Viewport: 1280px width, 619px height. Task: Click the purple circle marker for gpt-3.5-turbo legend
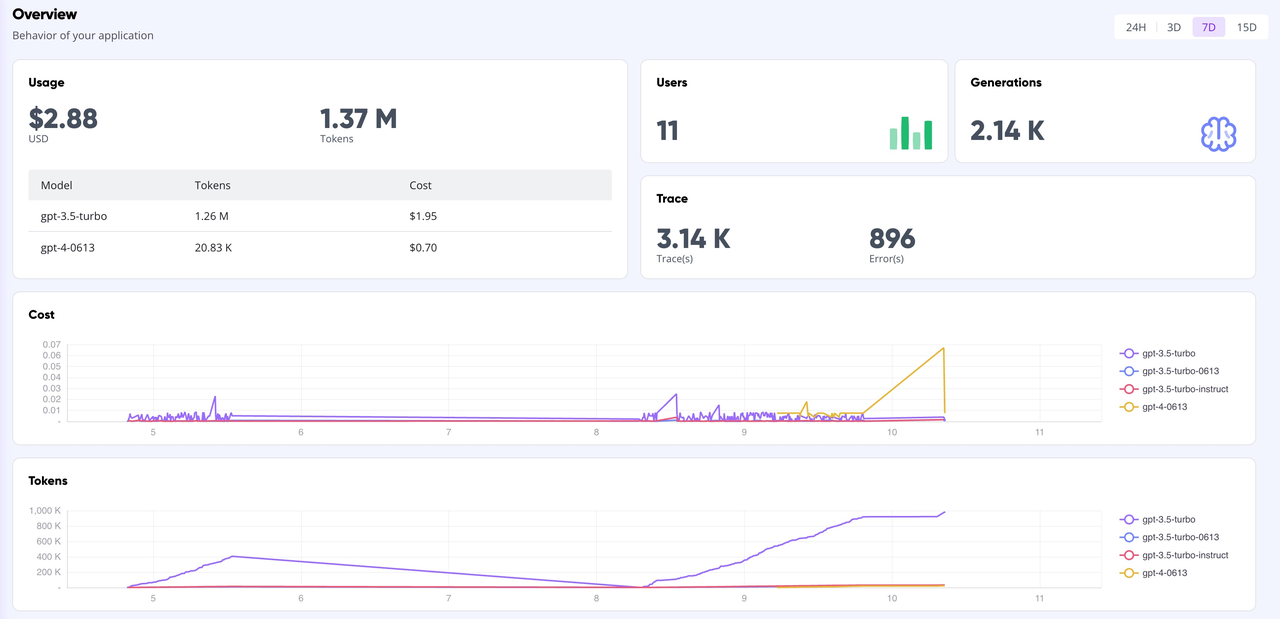tap(1131, 353)
